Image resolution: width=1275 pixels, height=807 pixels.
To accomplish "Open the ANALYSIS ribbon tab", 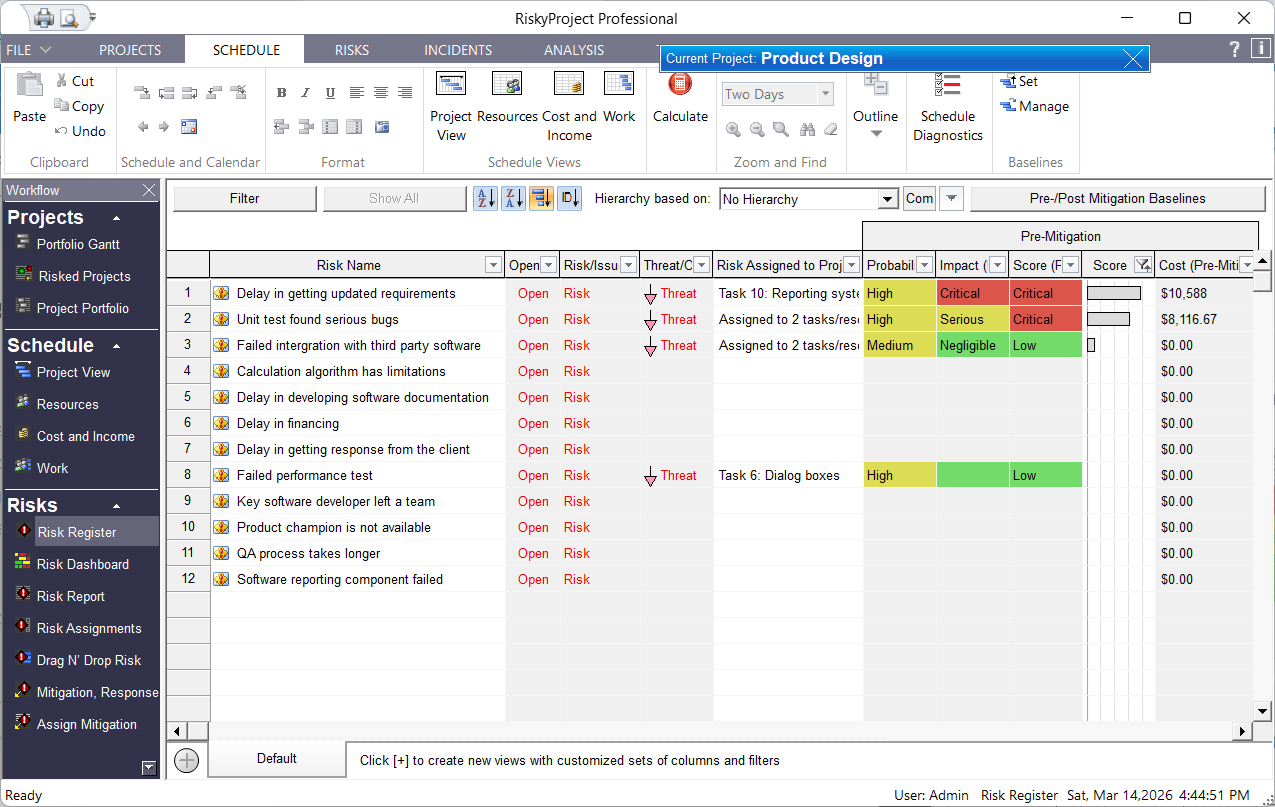I will pyautogui.click(x=574, y=50).
